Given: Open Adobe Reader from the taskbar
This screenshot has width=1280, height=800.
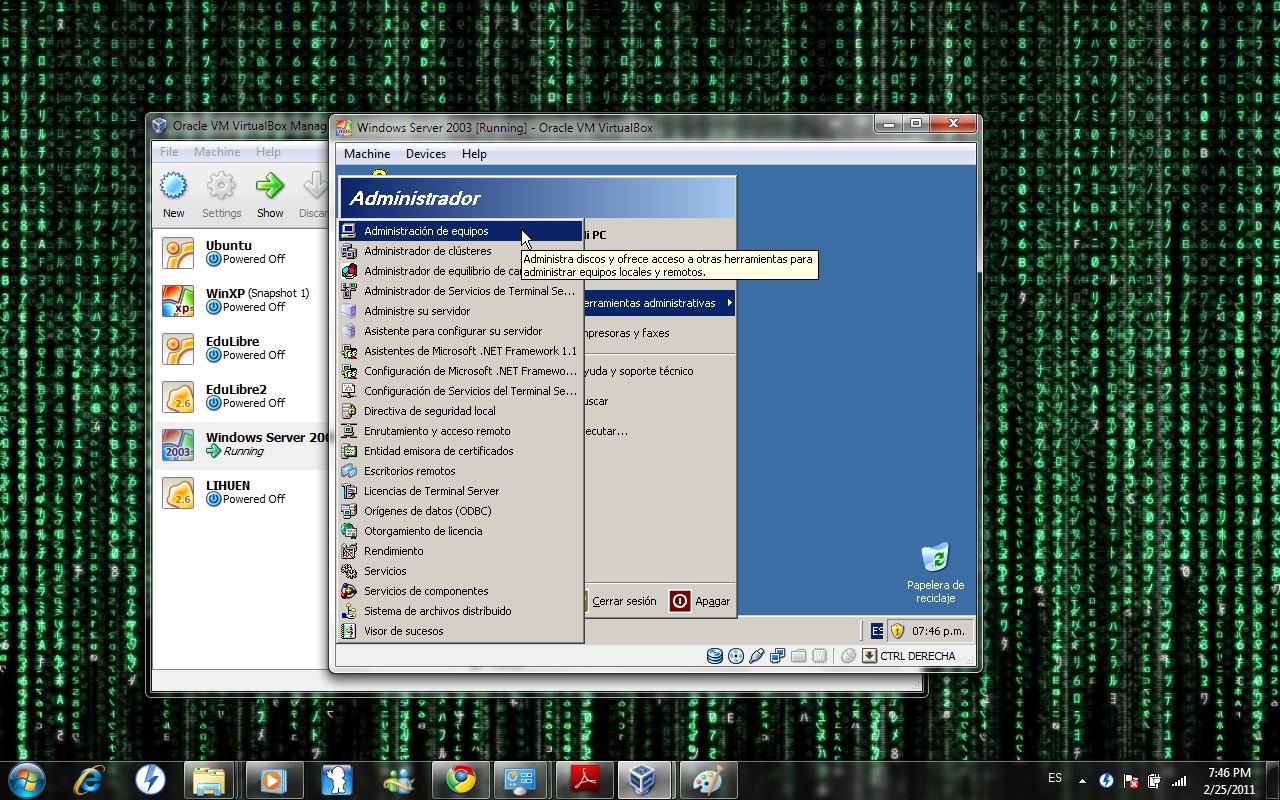Looking at the screenshot, I should click(x=584, y=779).
